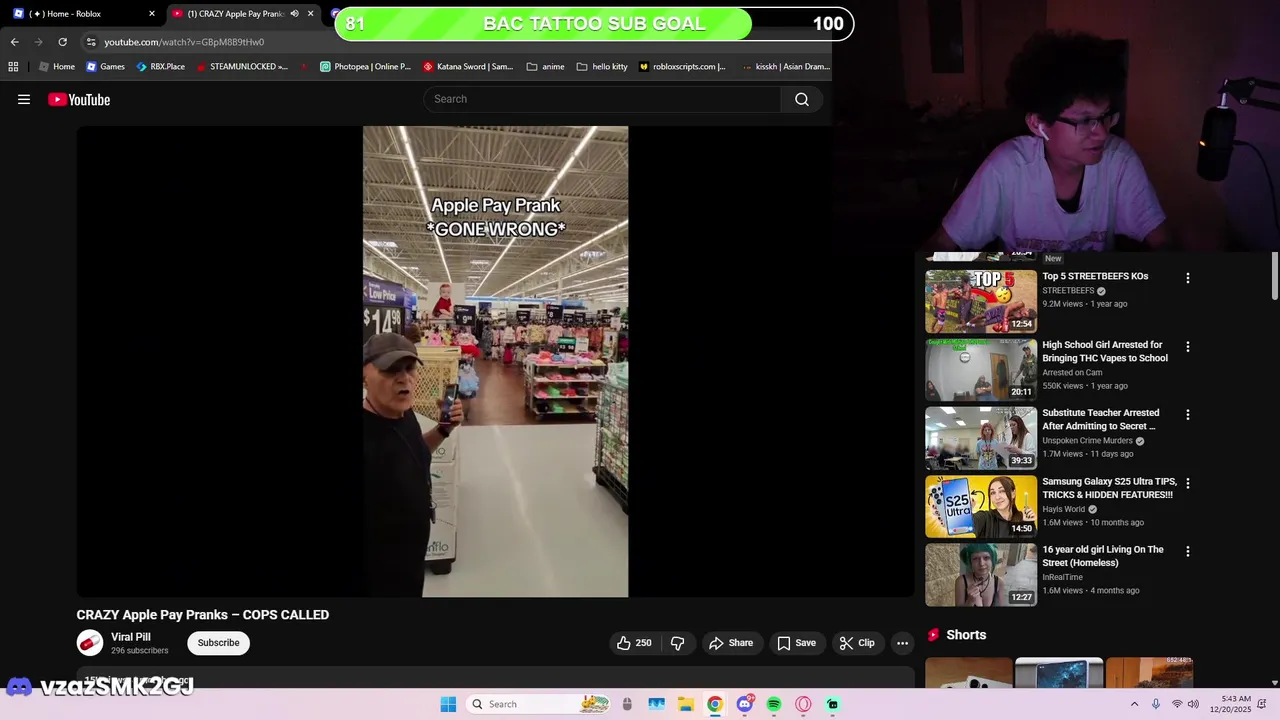Click the YouTube search magnifier button
This screenshot has width=1280, height=720.
tap(802, 99)
